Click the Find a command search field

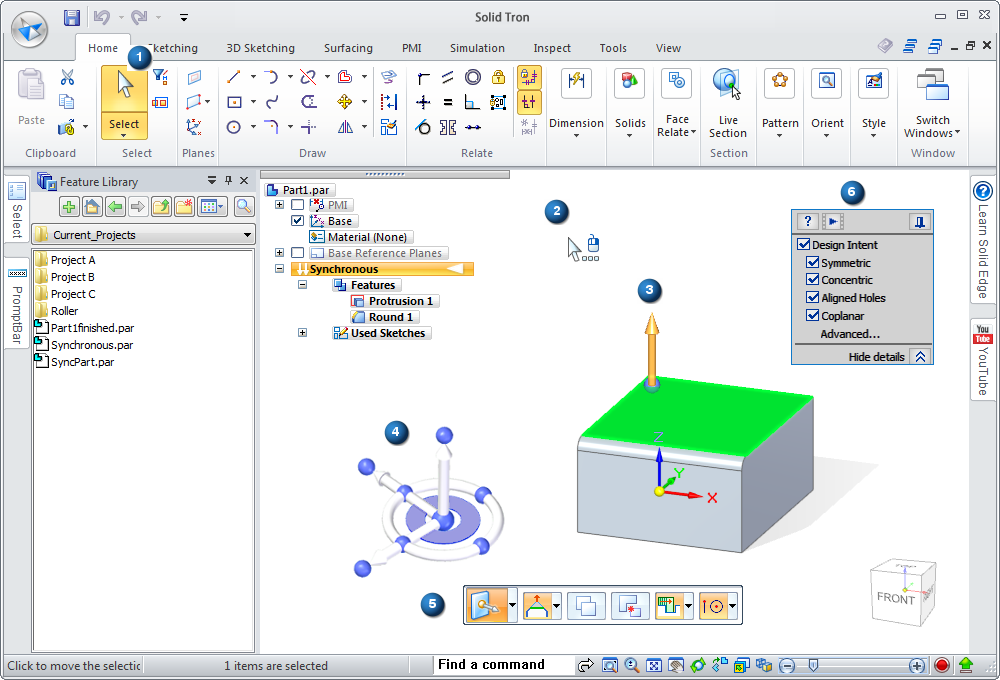click(x=503, y=665)
